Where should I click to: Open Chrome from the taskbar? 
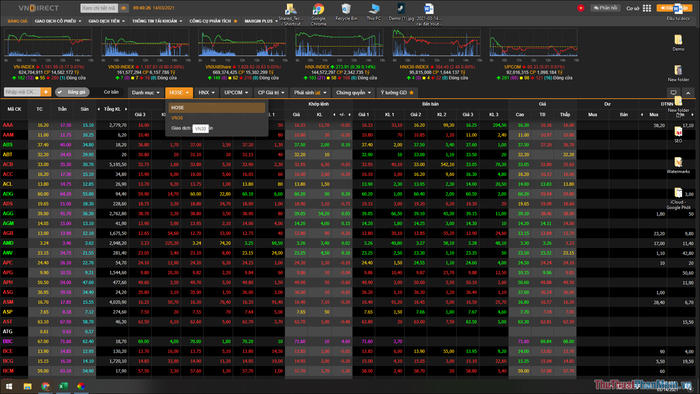pyautogui.click(x=46, y=386)
